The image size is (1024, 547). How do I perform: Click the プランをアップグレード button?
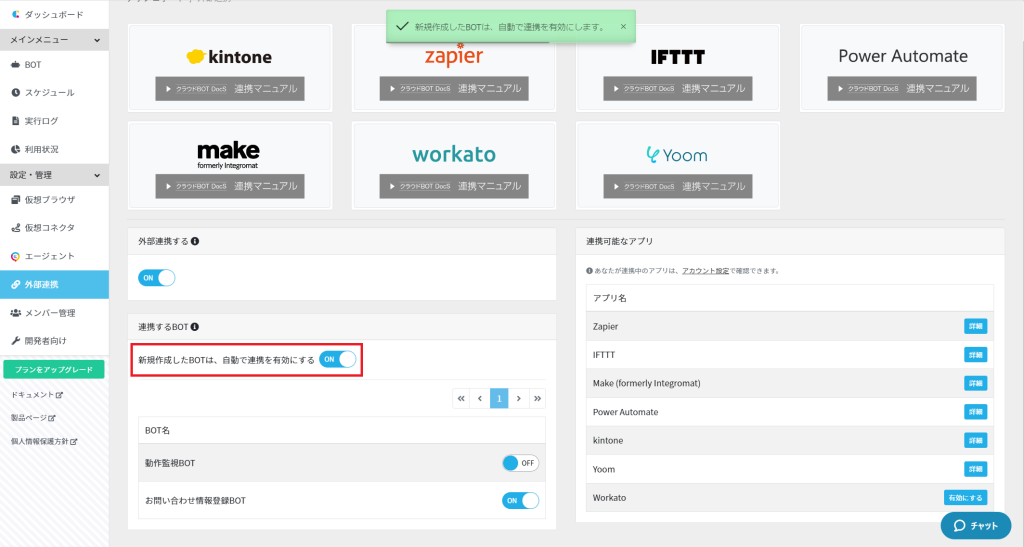pyautogui.click(x=54, y=369)
